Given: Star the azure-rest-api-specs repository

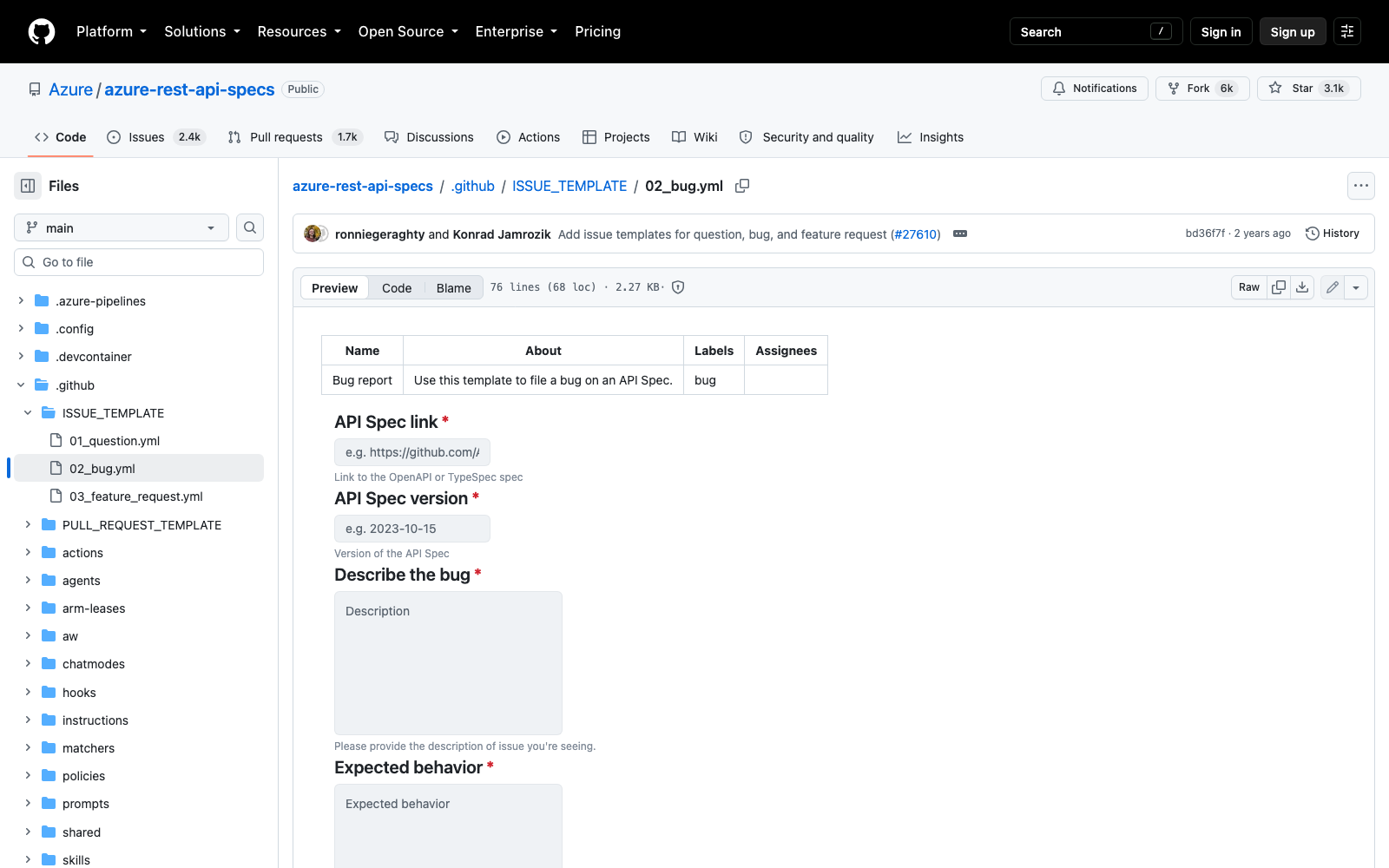Looking at the screenshot, I should [1309, 89].
